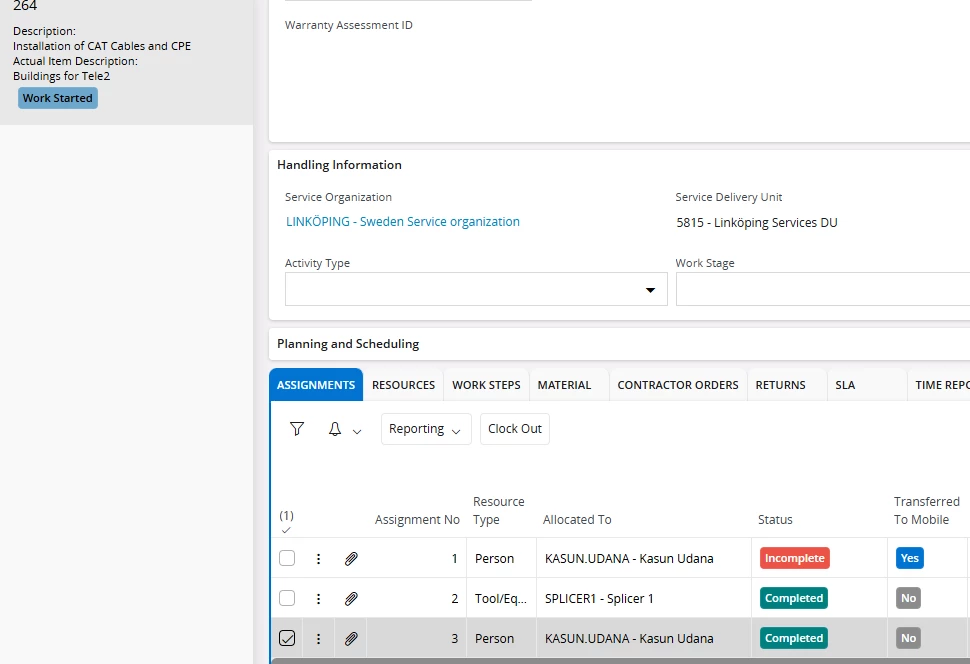Viewport: 970px width, 664px height.
Task: Click inside the Work Stage field
Action: click(820, 289)
